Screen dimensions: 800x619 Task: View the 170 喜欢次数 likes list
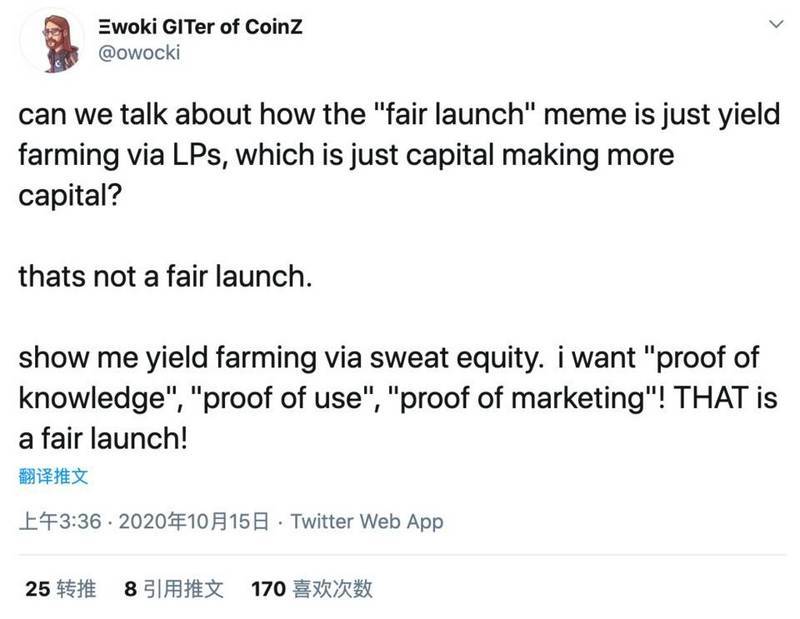(x=311, y=588)
